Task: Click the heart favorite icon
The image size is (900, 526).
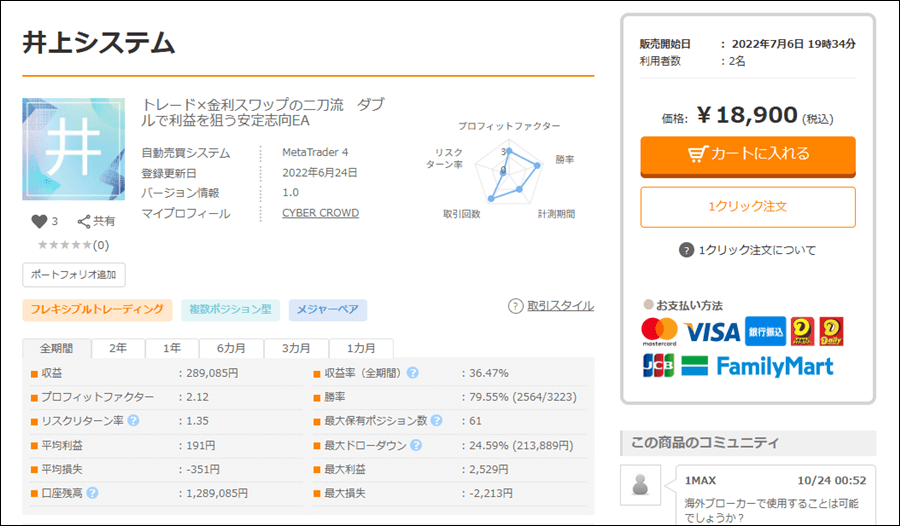Action: pos(40,222)
